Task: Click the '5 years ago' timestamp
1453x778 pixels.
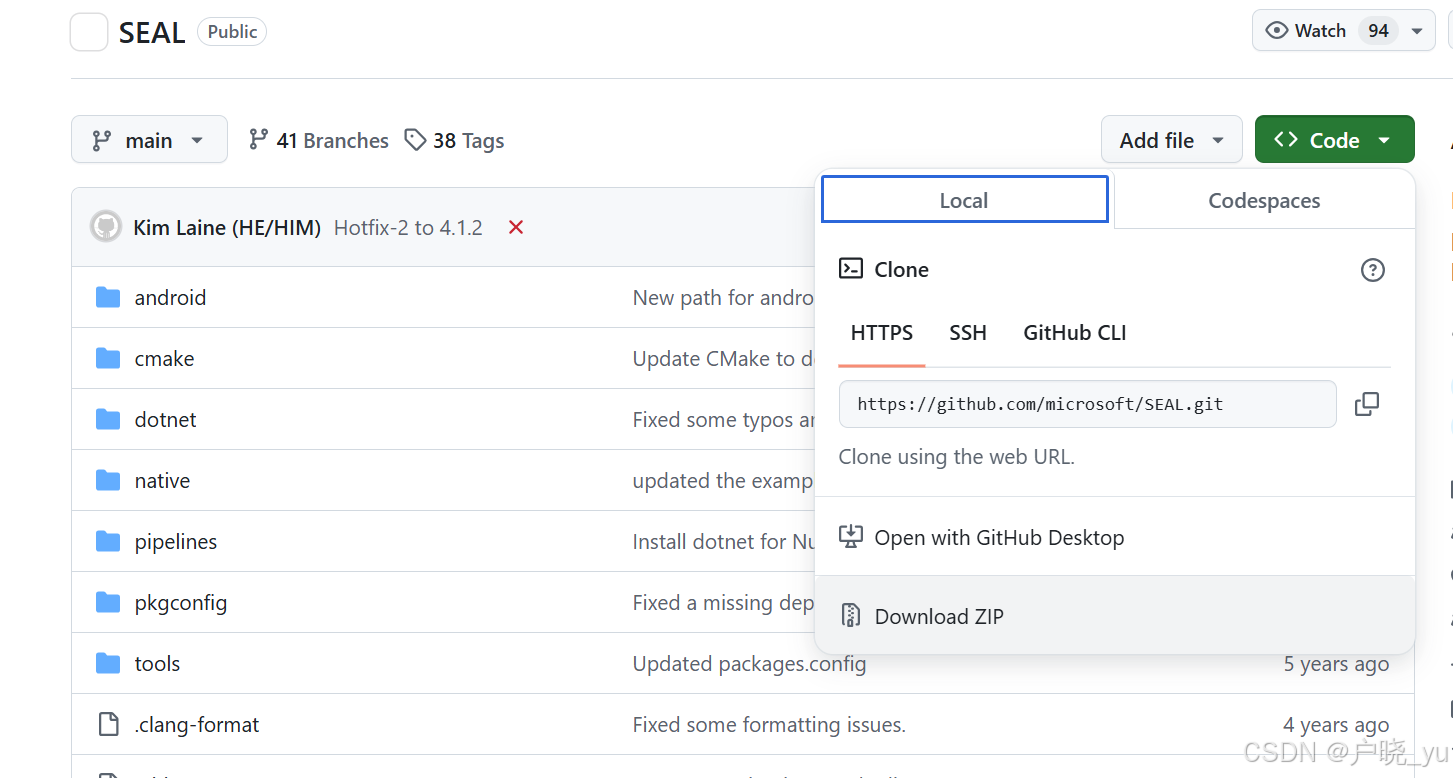Action: point(1336,664)
